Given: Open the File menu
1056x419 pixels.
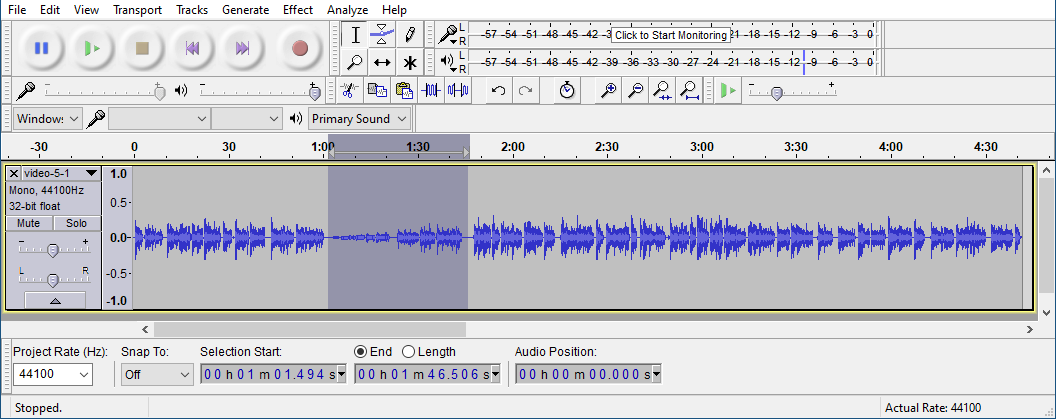Looking at the screenshot, I should (17, 9).
